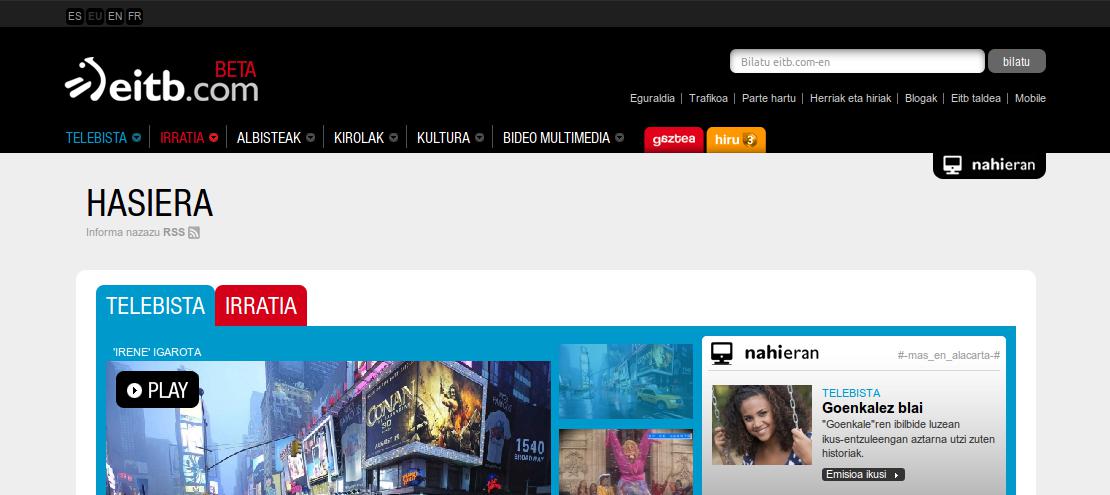Expand the Telebista dropdown arrow

point(136,138)
